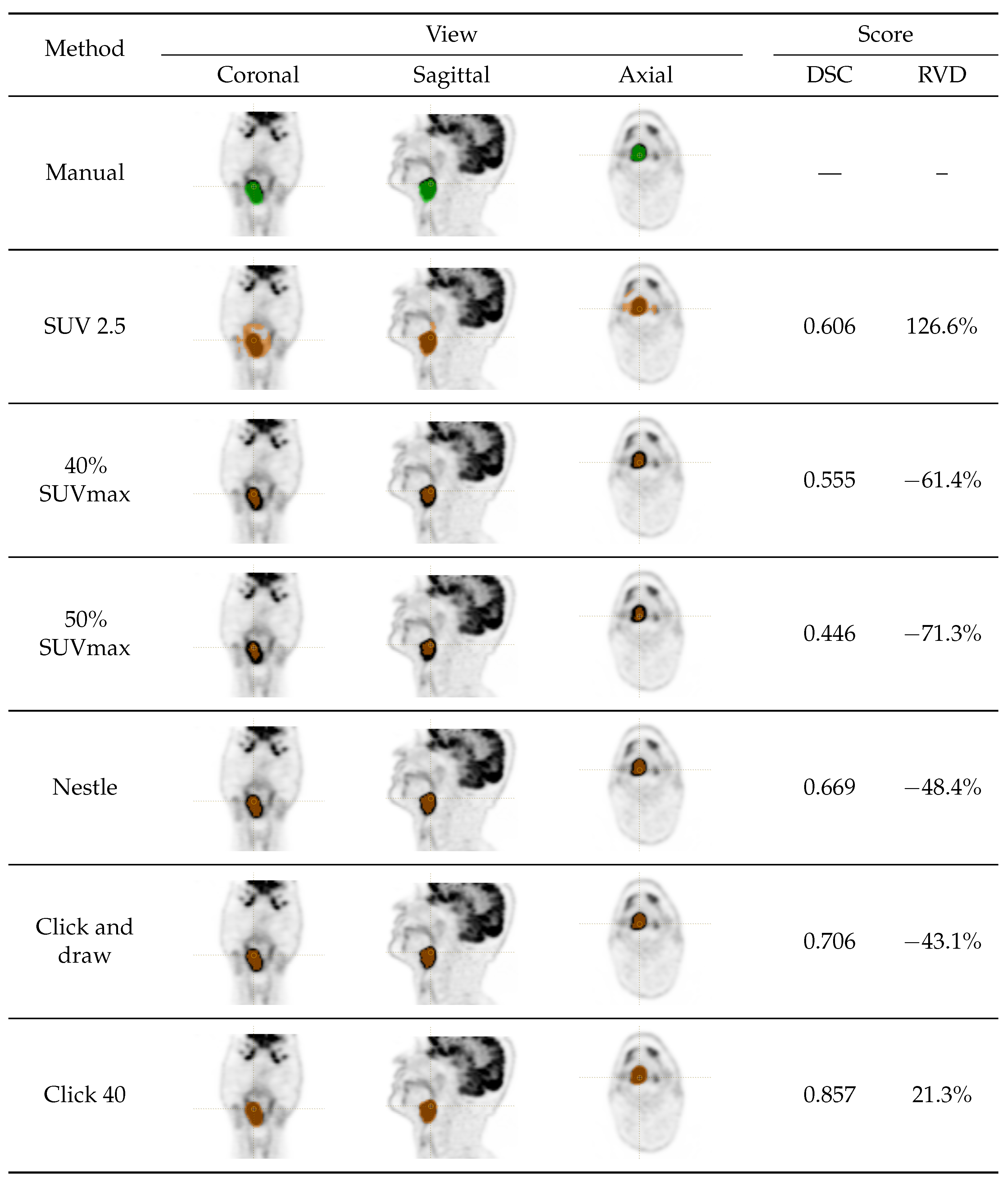Select the Manual row sagittal image
The image size is (1008, 1182).
(x=451, y=174)
